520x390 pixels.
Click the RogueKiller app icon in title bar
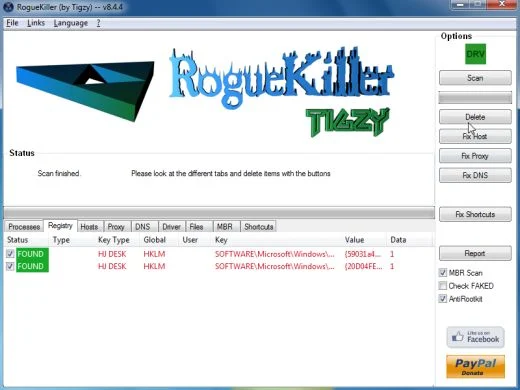(x=9, y=7)
